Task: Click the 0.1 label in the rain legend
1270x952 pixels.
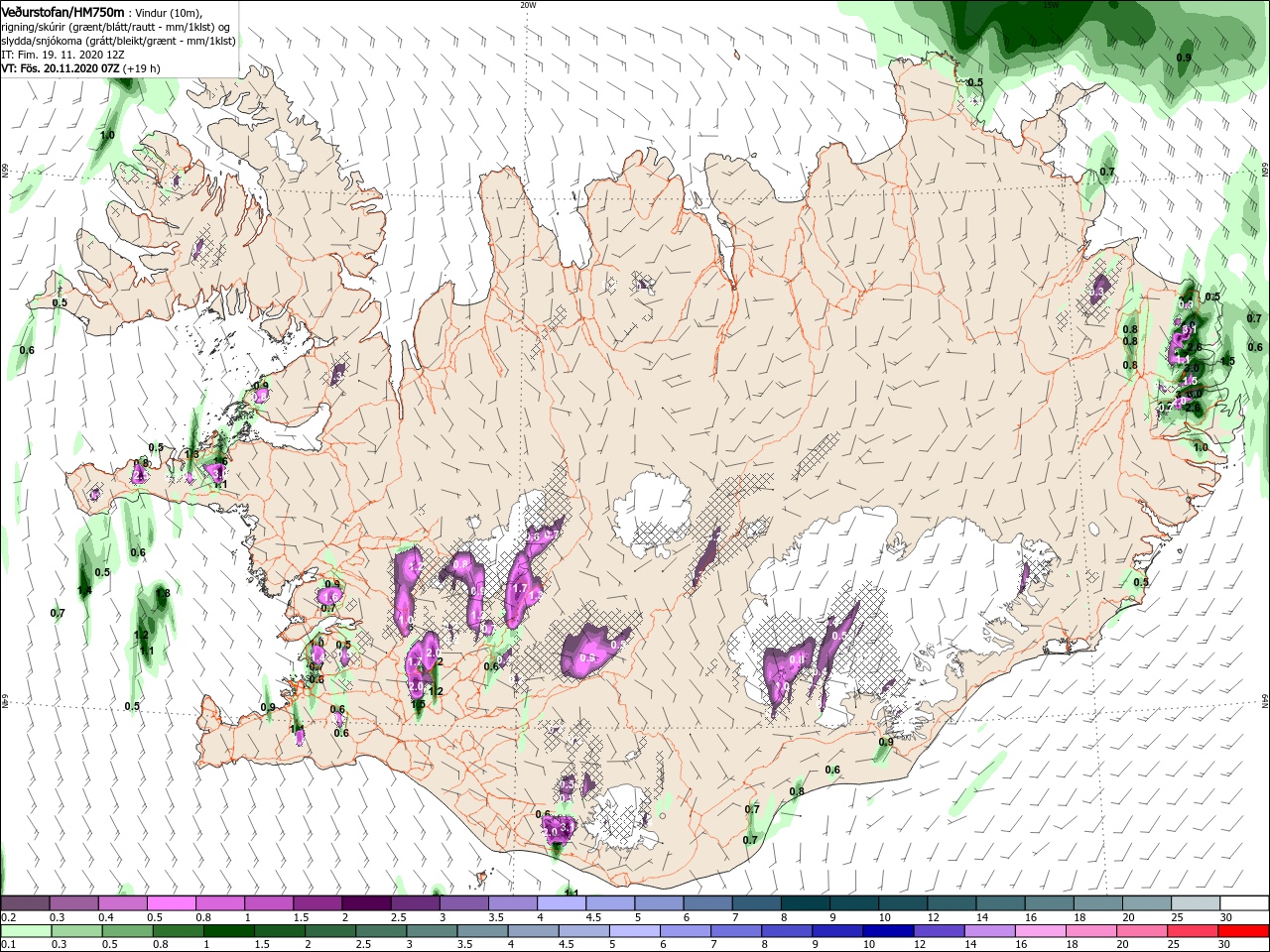Action: (x=8, y=945)
